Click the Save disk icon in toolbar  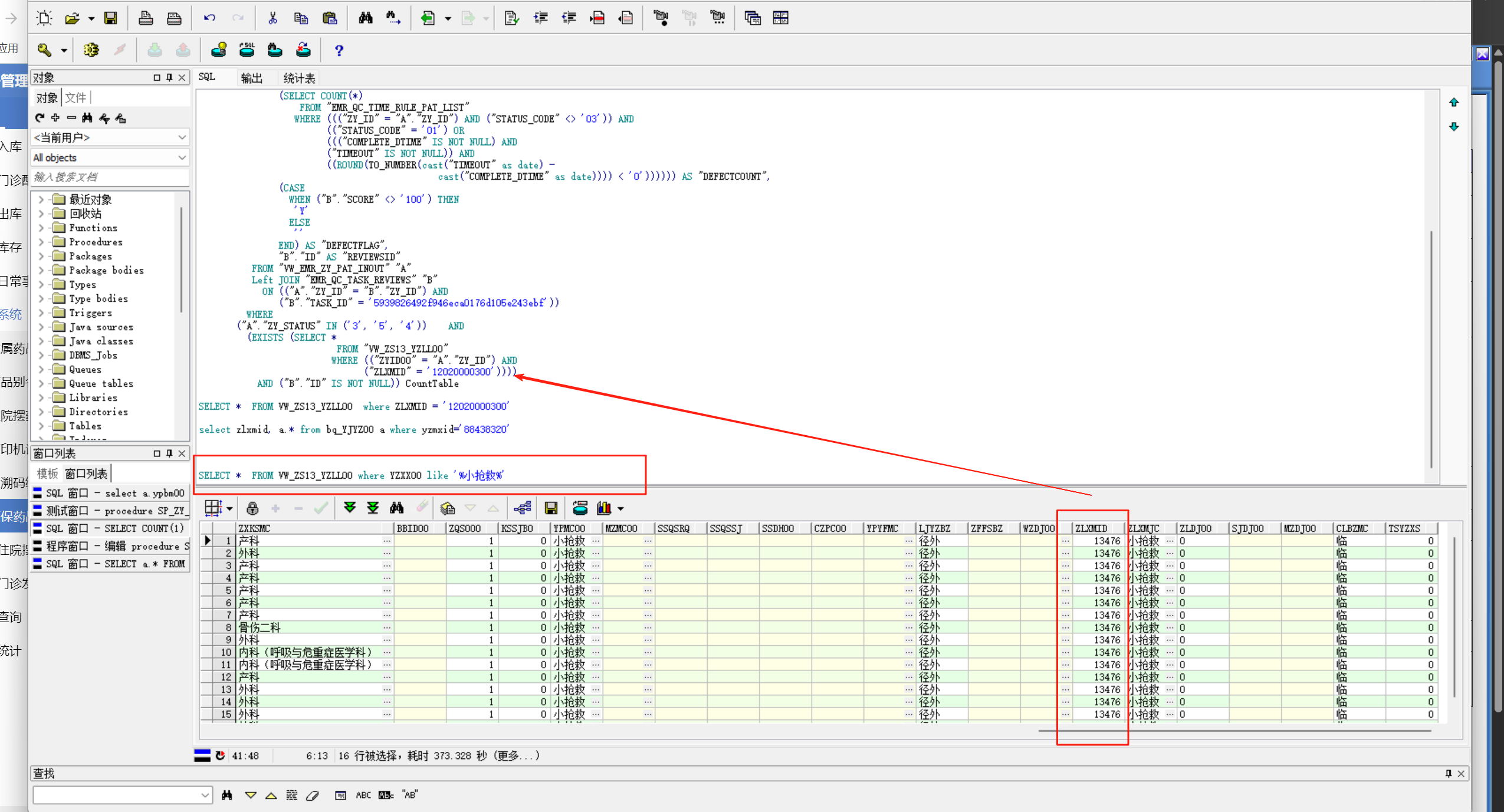pyautogui.click(x=110, y=18)
